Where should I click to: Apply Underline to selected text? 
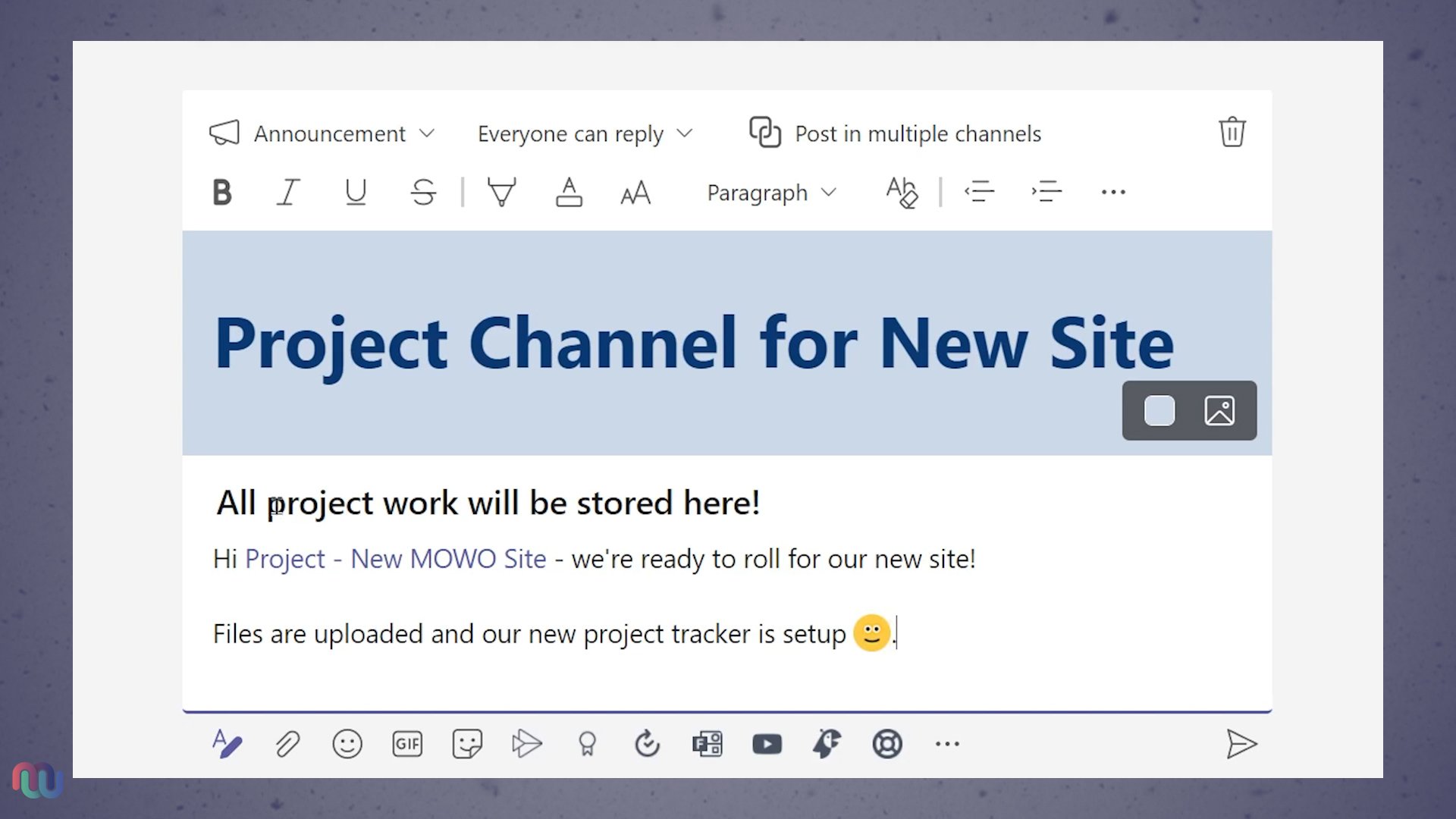tap(354, 191)
